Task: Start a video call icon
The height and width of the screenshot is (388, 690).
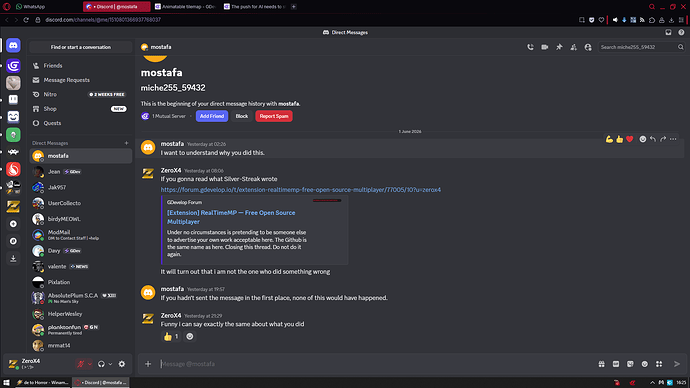Action: tap(545, 47)
